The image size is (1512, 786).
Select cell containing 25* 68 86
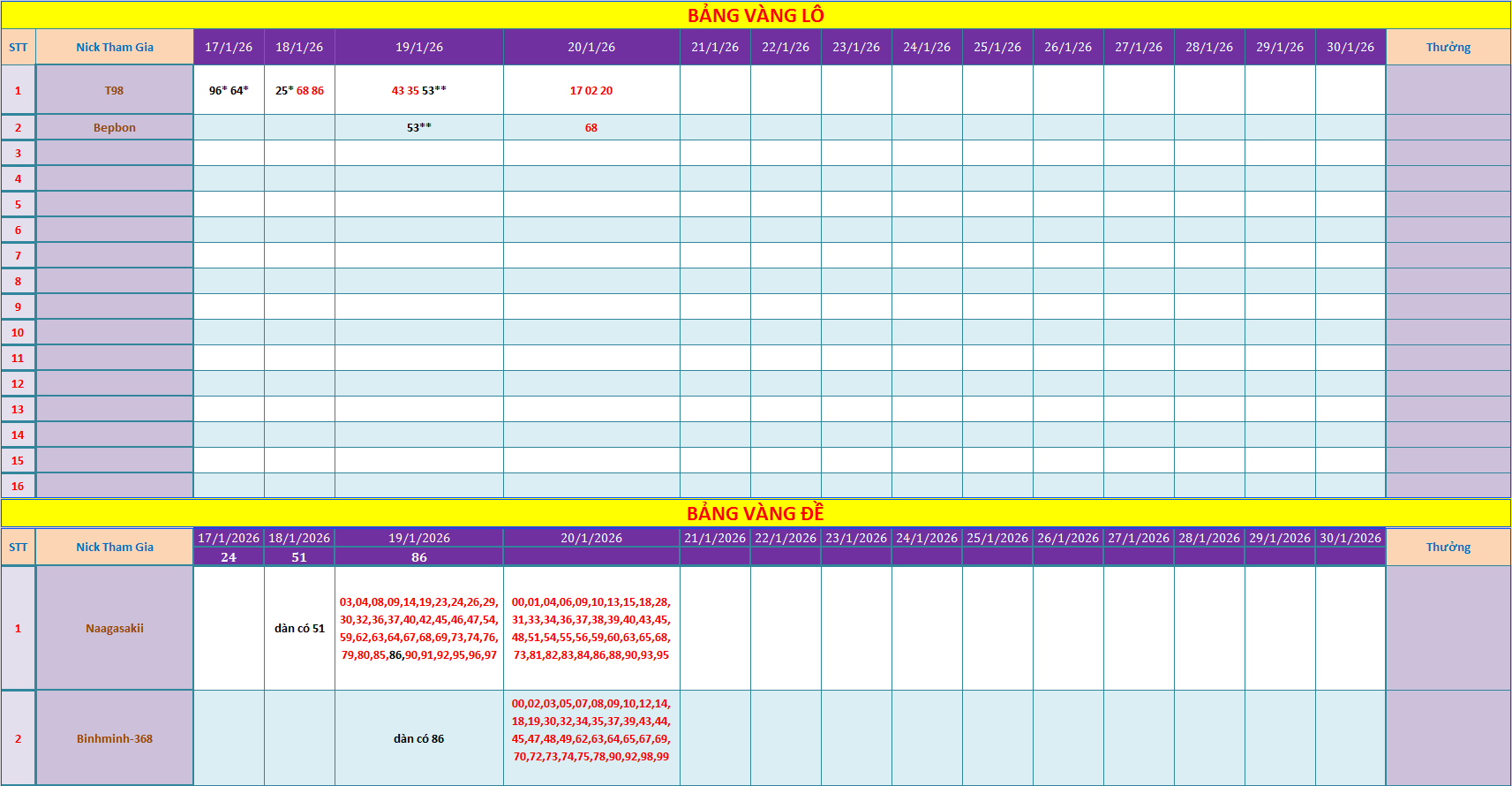(x=299, y=90)
